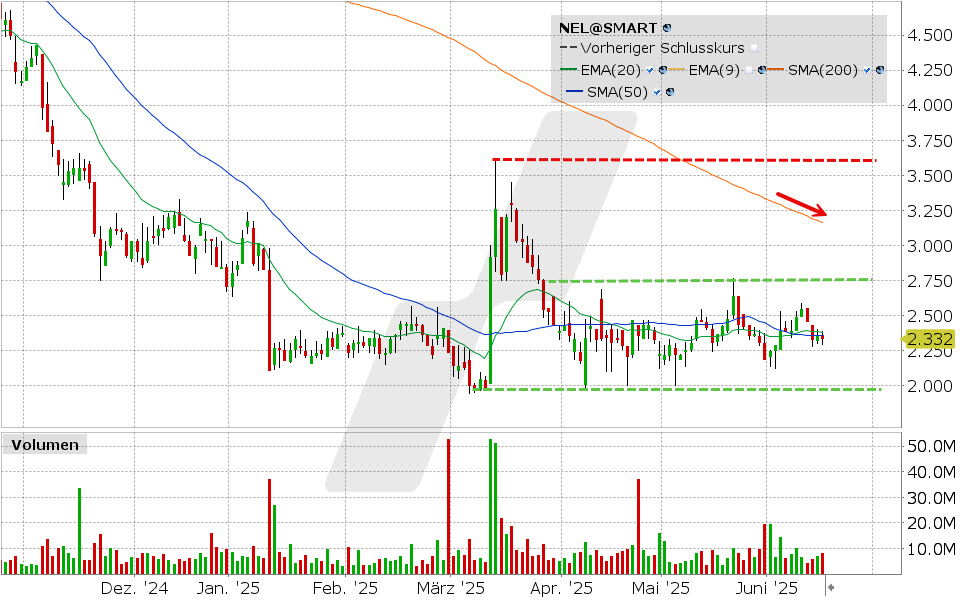
Task: Click the 30.0M volume axis label
Action: pos(931,498)
